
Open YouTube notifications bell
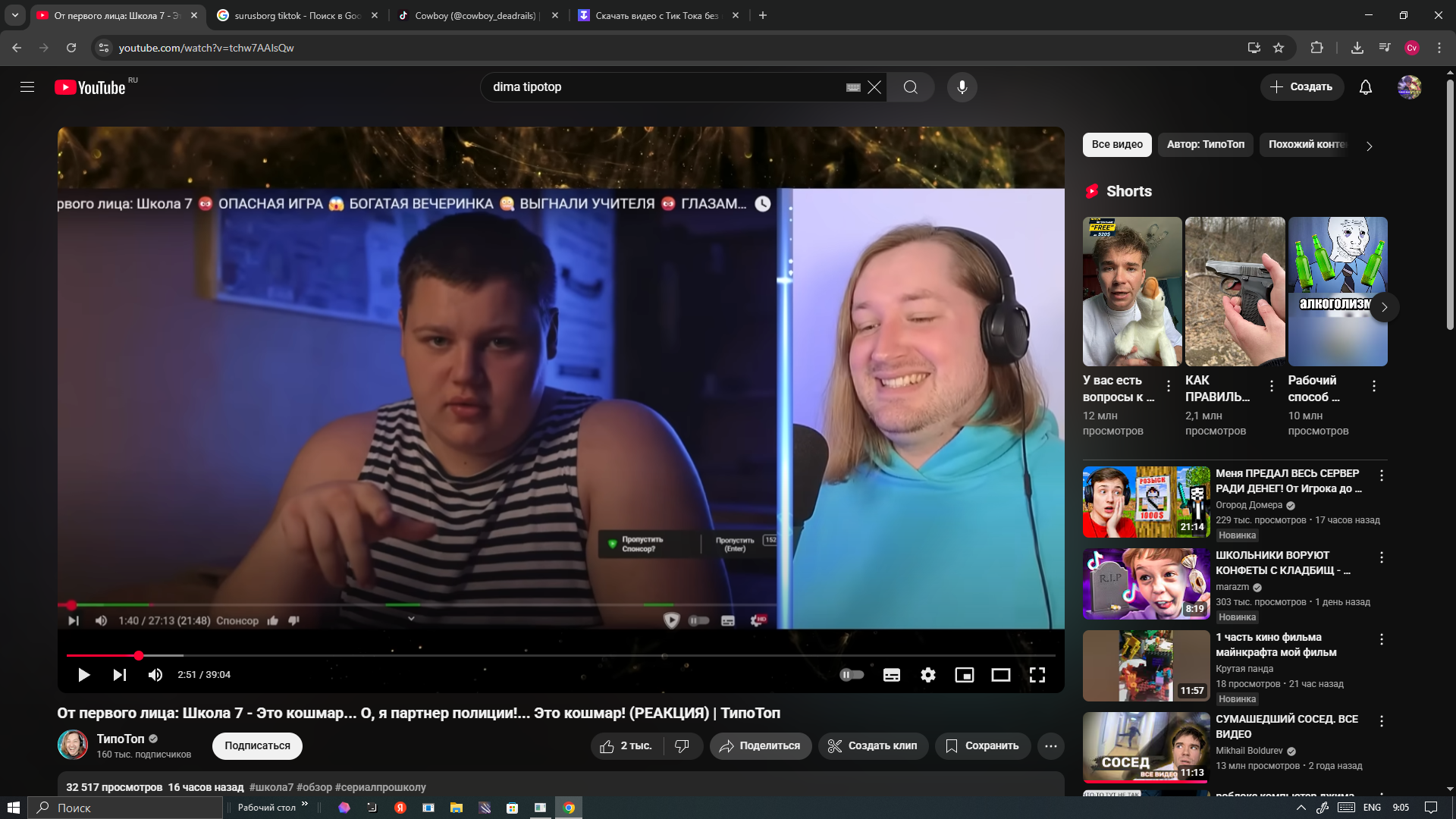(x=1366, y=87)
